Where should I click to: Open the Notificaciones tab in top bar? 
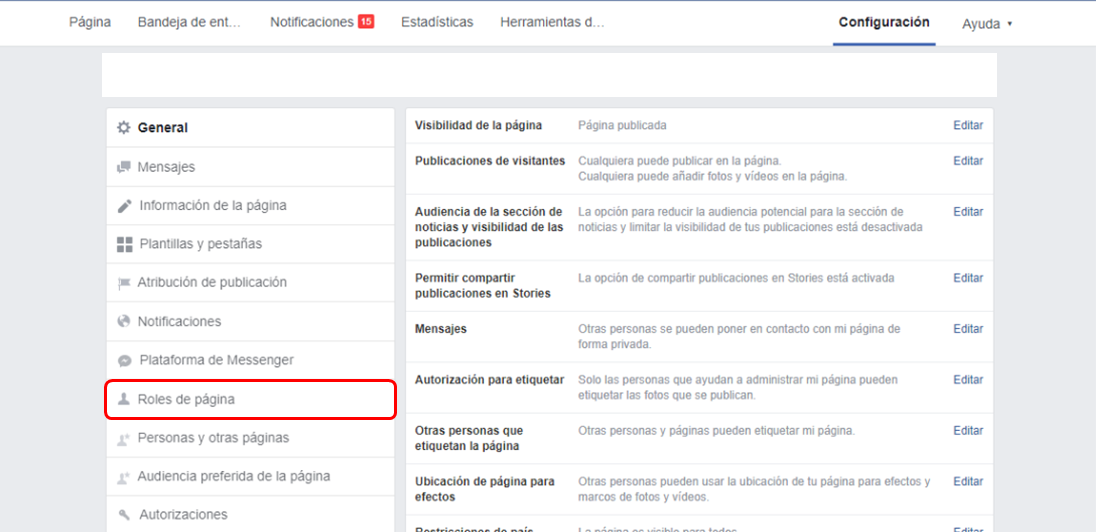[311, 22]
